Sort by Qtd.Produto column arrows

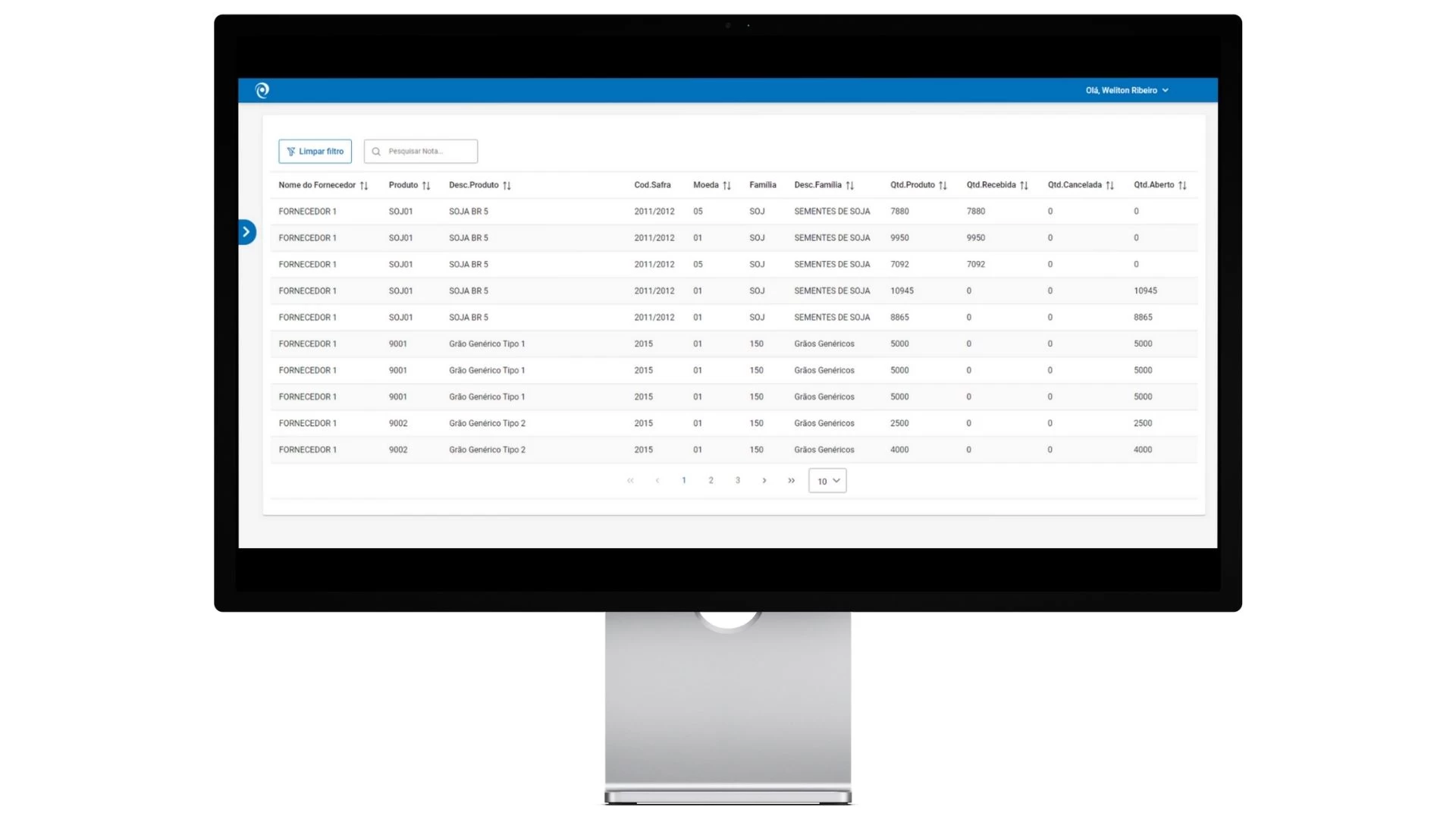coord(943,186)
